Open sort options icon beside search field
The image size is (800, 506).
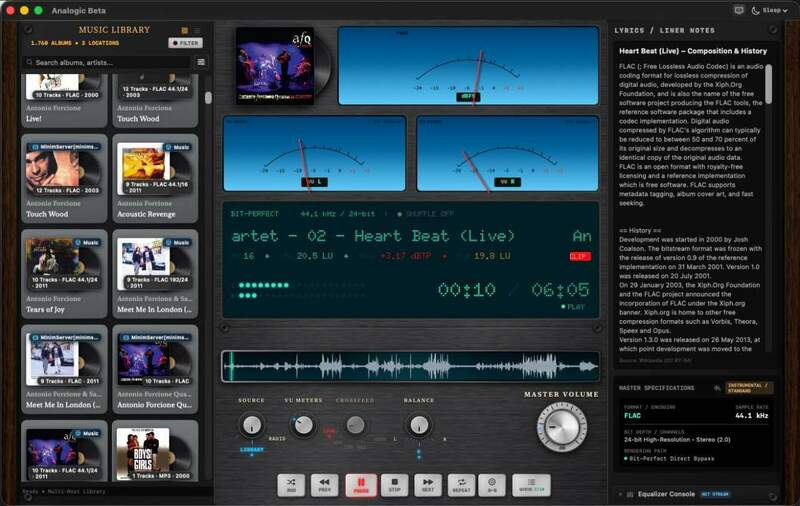click(x=201, y=62)
